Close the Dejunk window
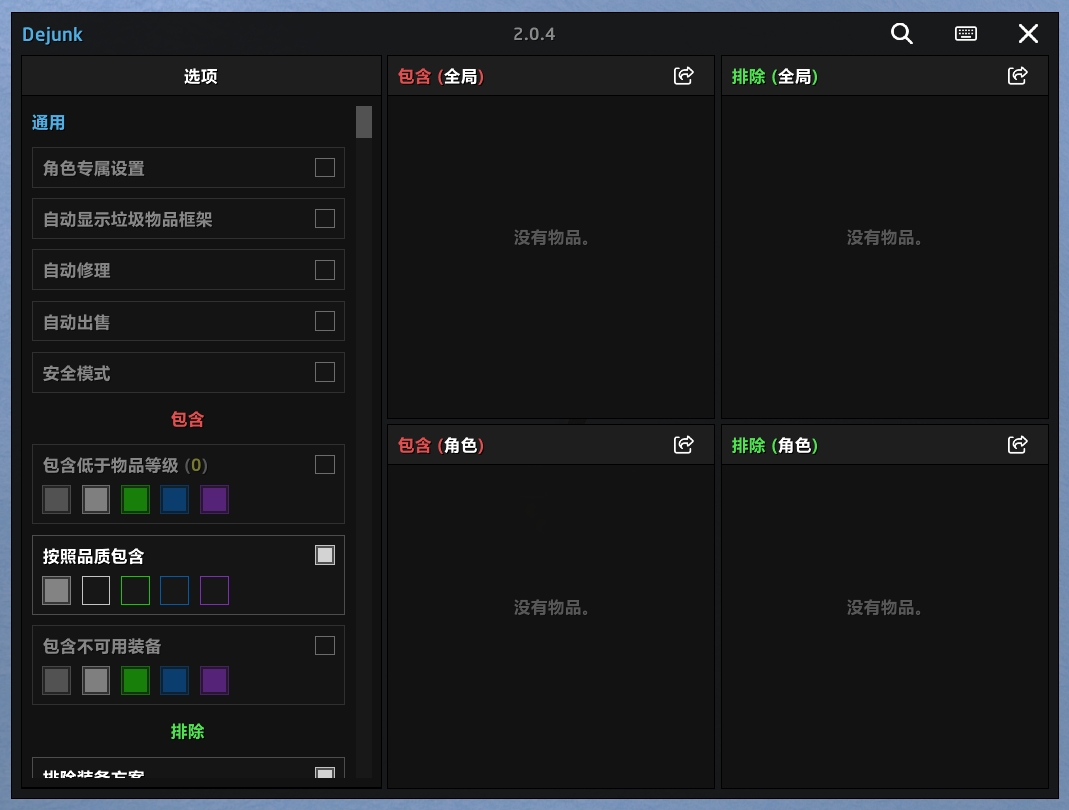 1028,34
